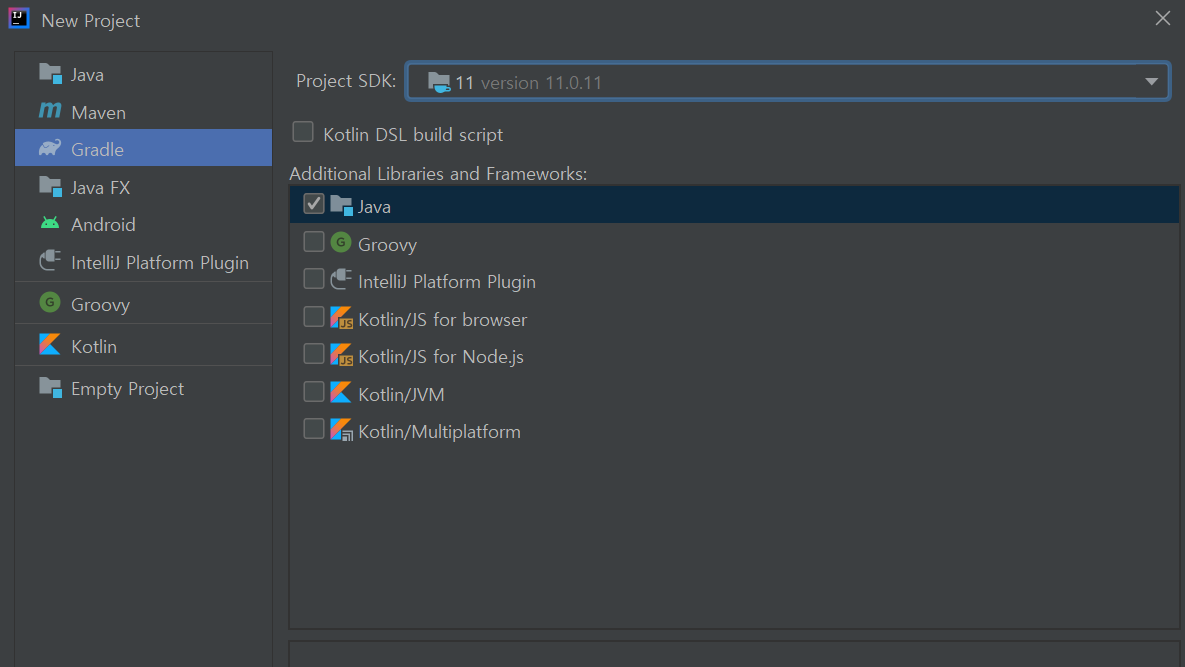Select IntelliJ Platform Plugin project type label

click(x=160, y=263)
